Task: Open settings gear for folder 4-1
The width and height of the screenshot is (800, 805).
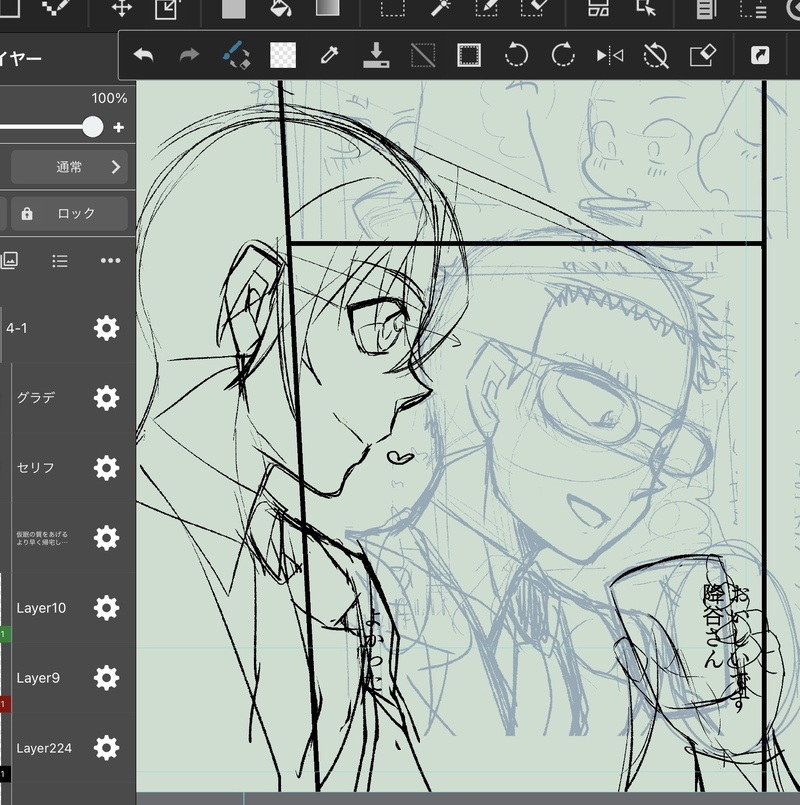Action: (106, 328)
